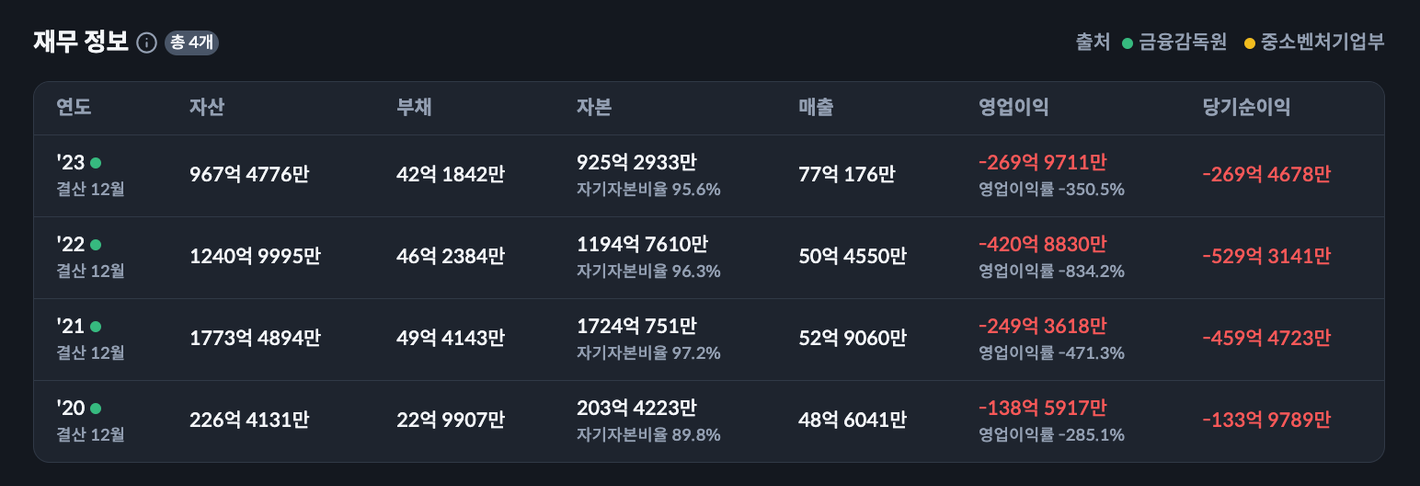Image resolution: width=1420 pixels, height=486 pixels.
Task: Select the 매출 column header
Action: [x=816, y=108]
